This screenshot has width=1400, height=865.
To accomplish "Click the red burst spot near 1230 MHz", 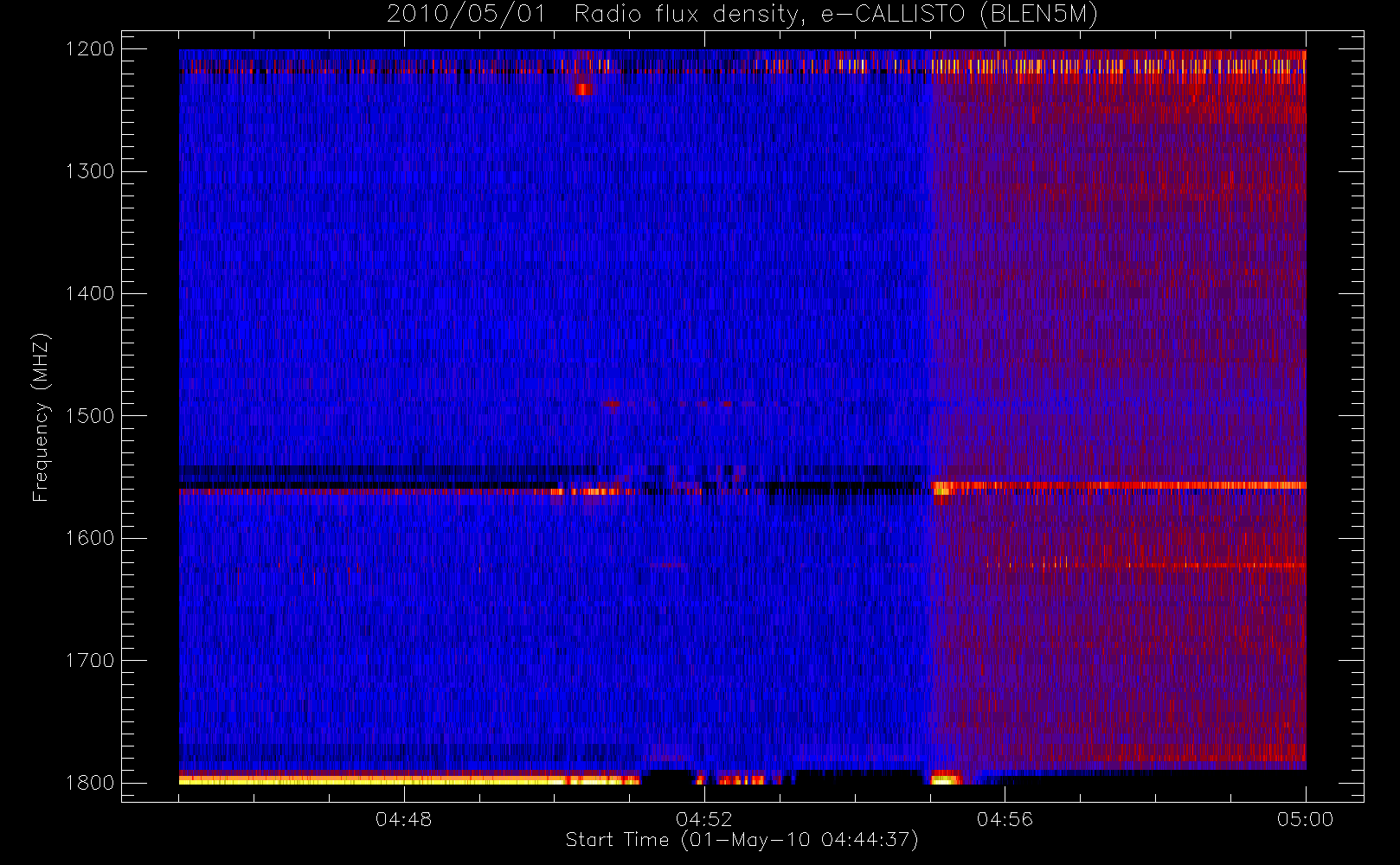I will [x=582, y=89].
